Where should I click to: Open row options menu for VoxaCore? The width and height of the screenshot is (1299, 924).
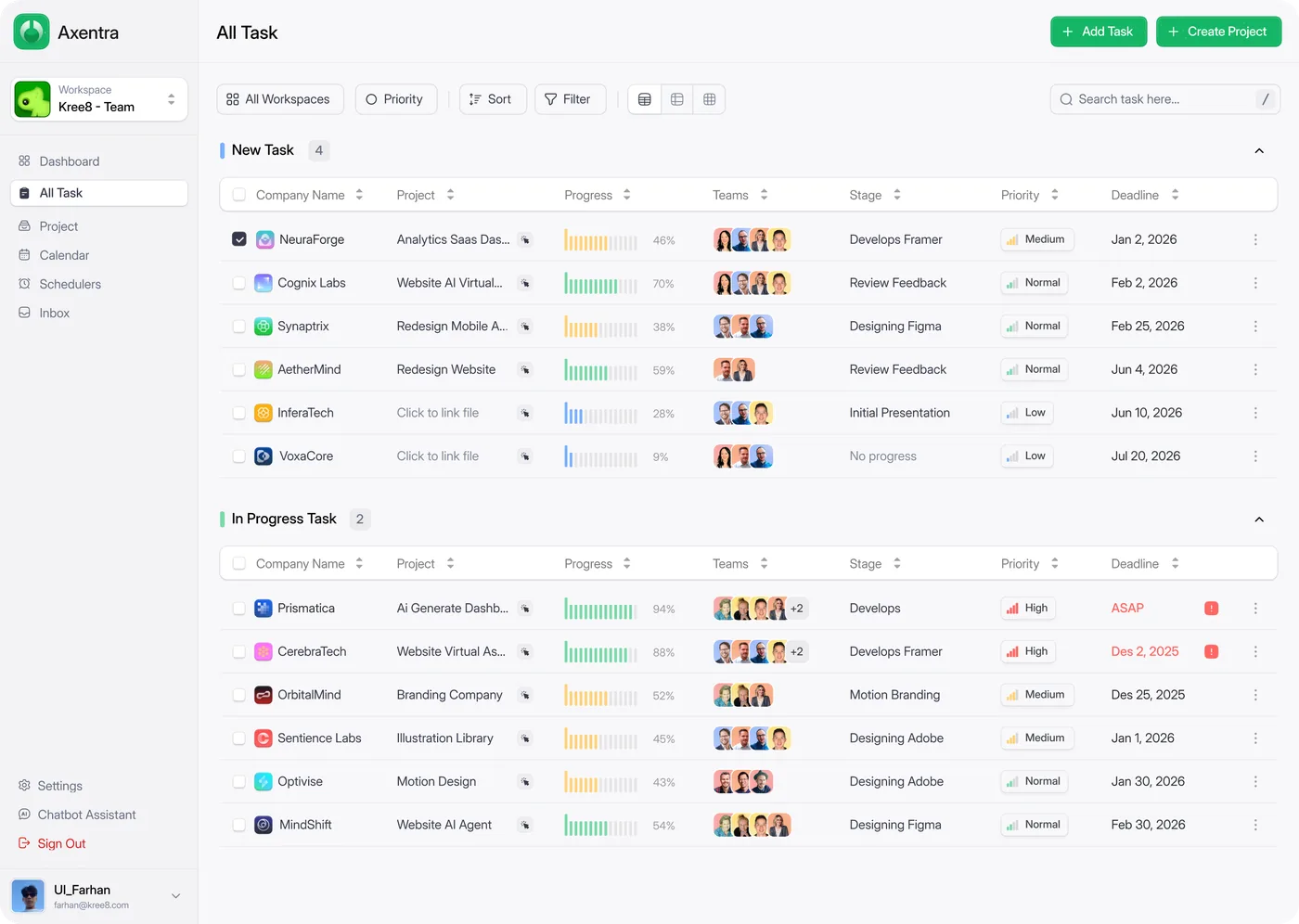1255,456
